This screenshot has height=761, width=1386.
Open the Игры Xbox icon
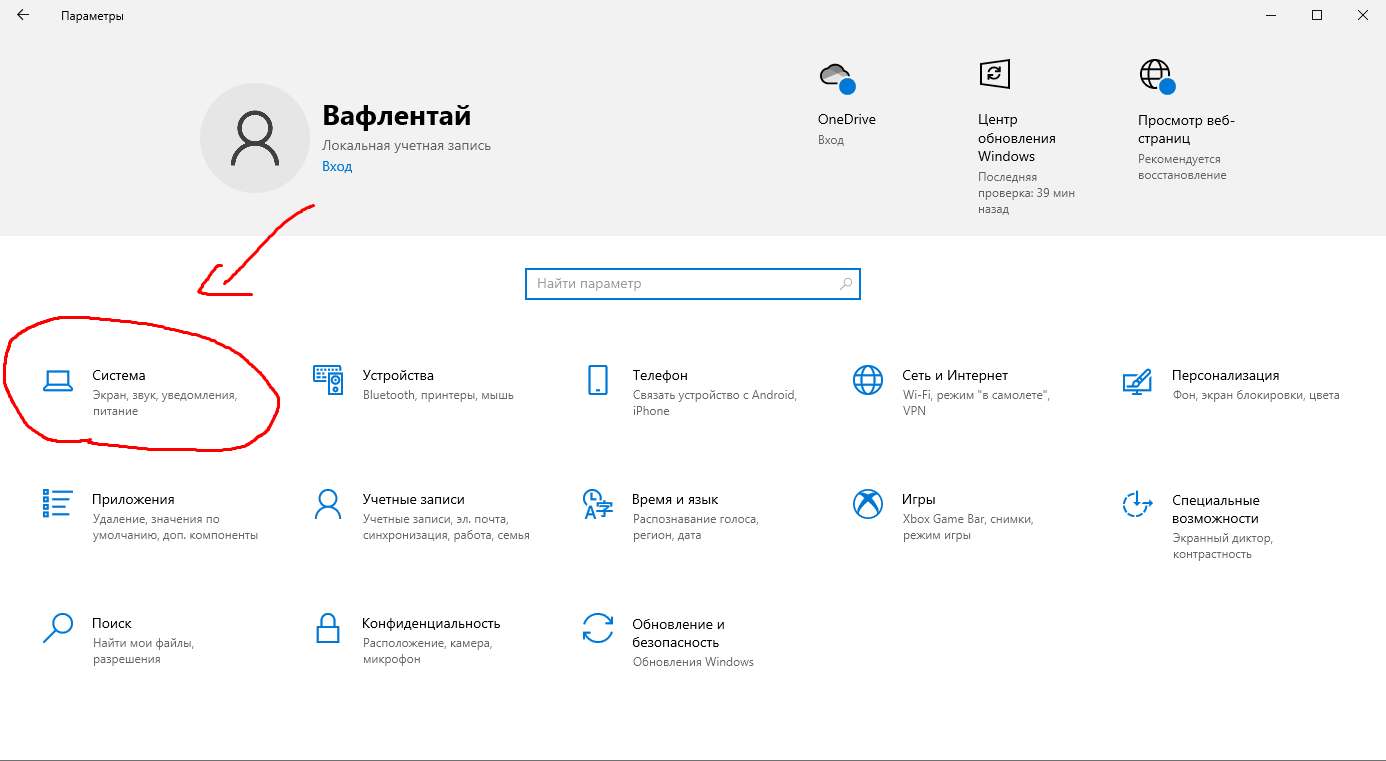point(868,504)
